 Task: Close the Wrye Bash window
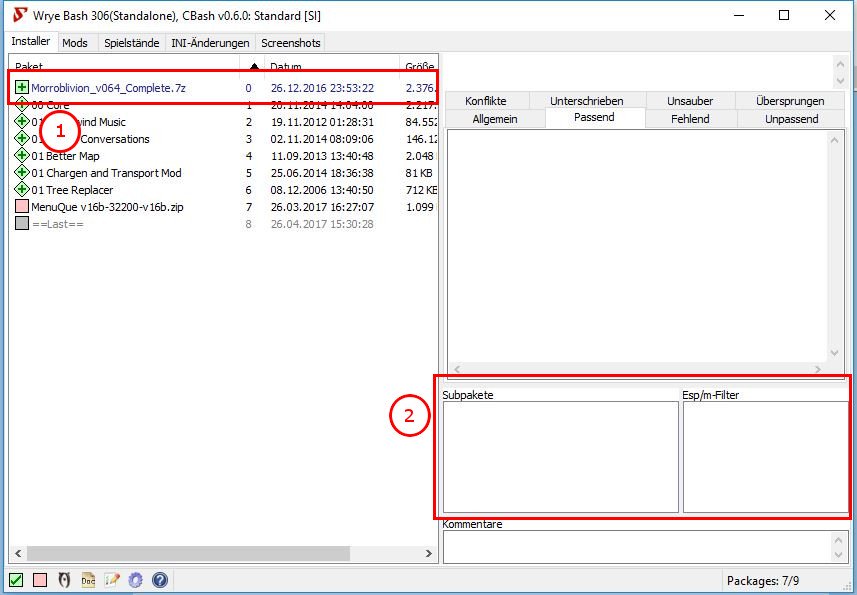(x=830, y=15)
